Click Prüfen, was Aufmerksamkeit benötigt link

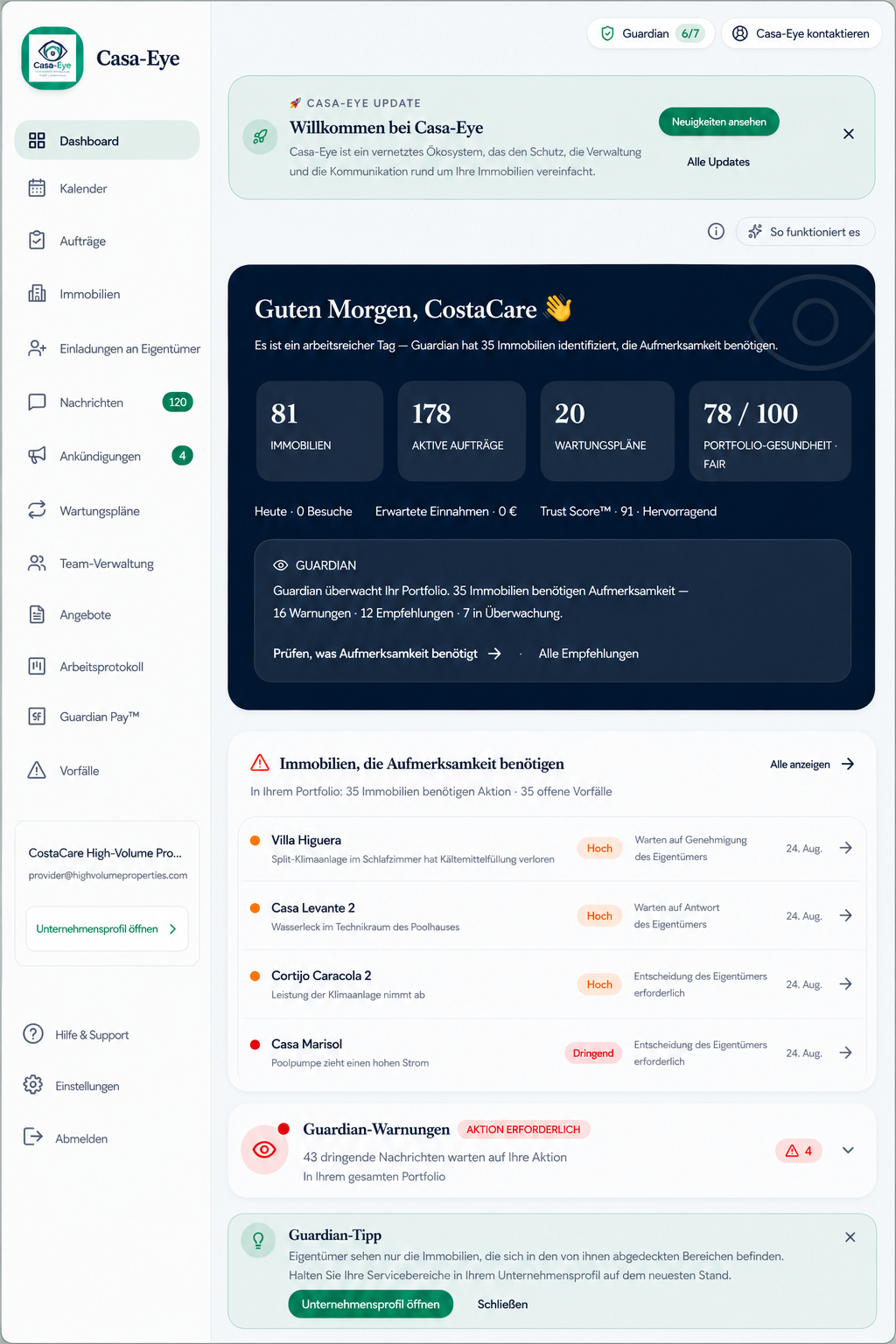(387, 654)
